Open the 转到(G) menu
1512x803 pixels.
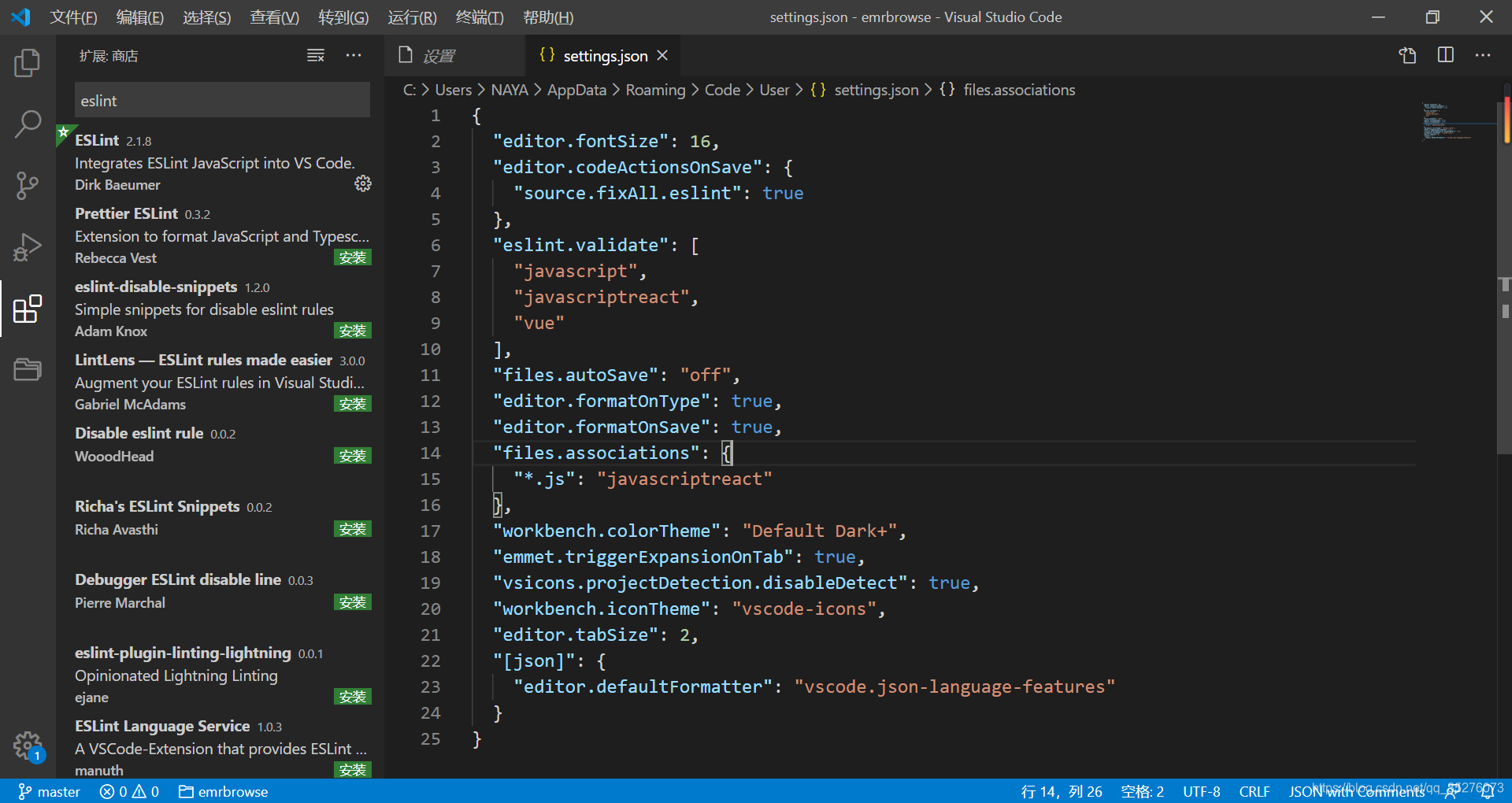pos(343,17)
